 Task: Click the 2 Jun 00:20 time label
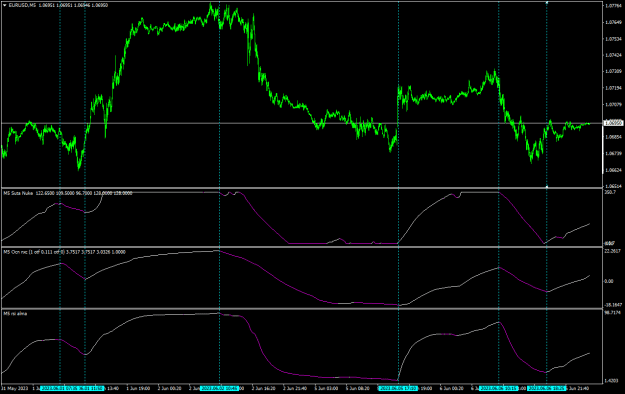(169, 388)
